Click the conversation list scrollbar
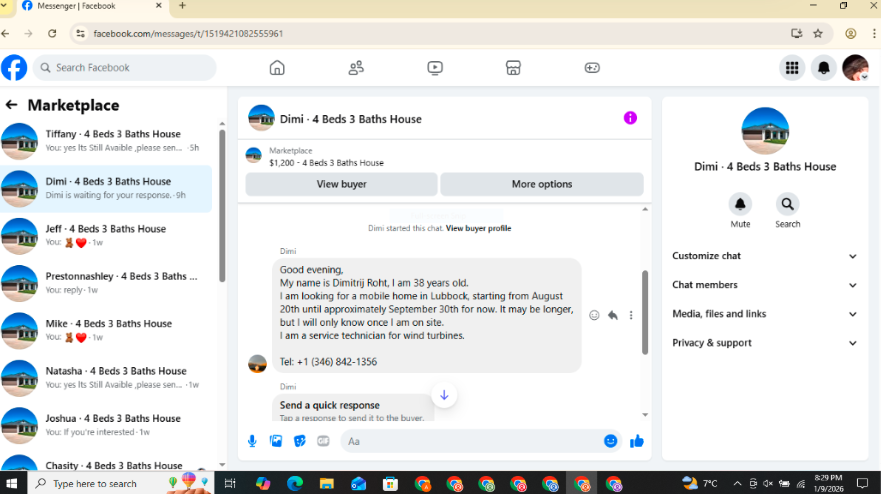 [x=222, y=205]
